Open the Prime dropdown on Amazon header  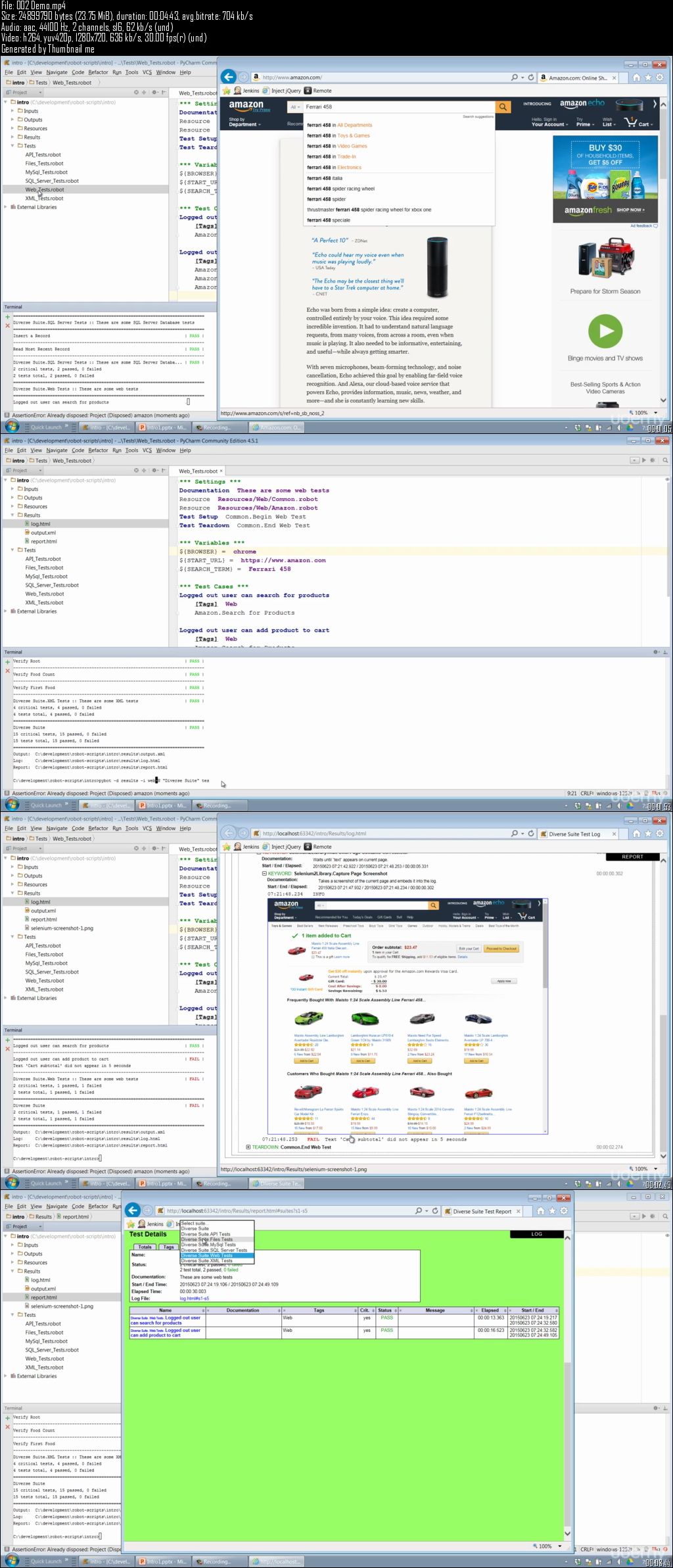[584, 122]
